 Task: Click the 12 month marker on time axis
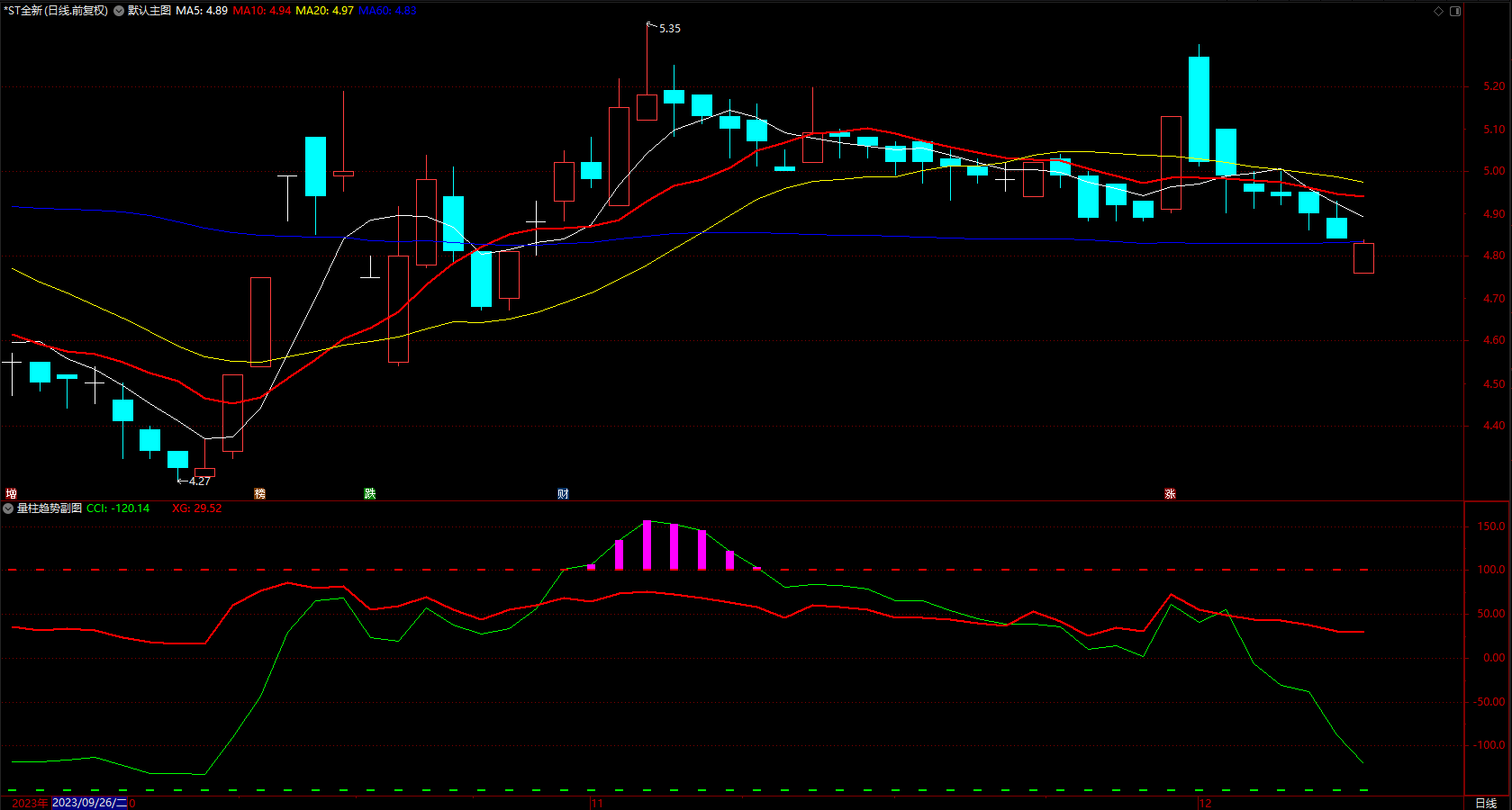(x=1205, y=803)
